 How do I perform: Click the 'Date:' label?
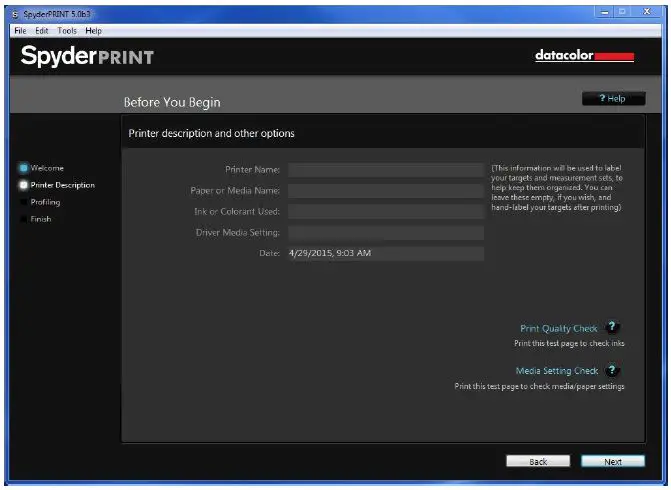pyautogui.click(x=269, y=253)
